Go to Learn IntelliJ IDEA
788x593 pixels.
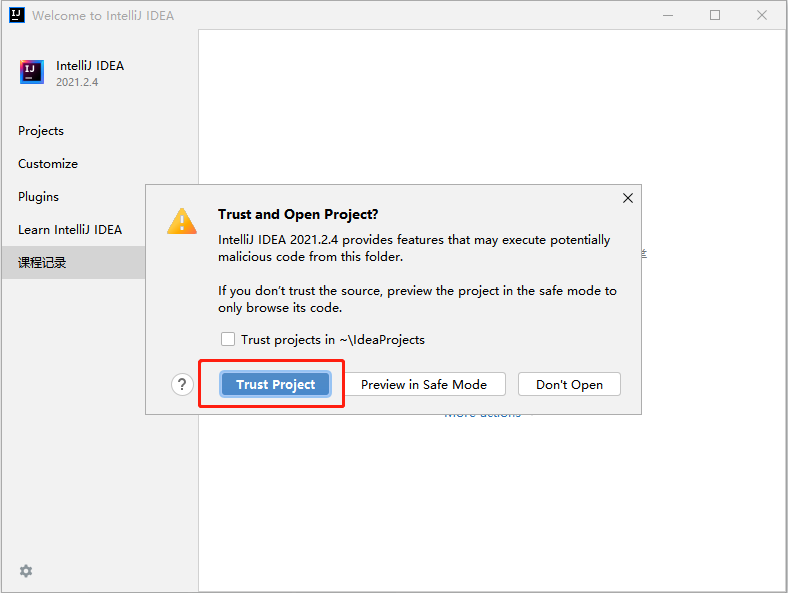point(70,230)
